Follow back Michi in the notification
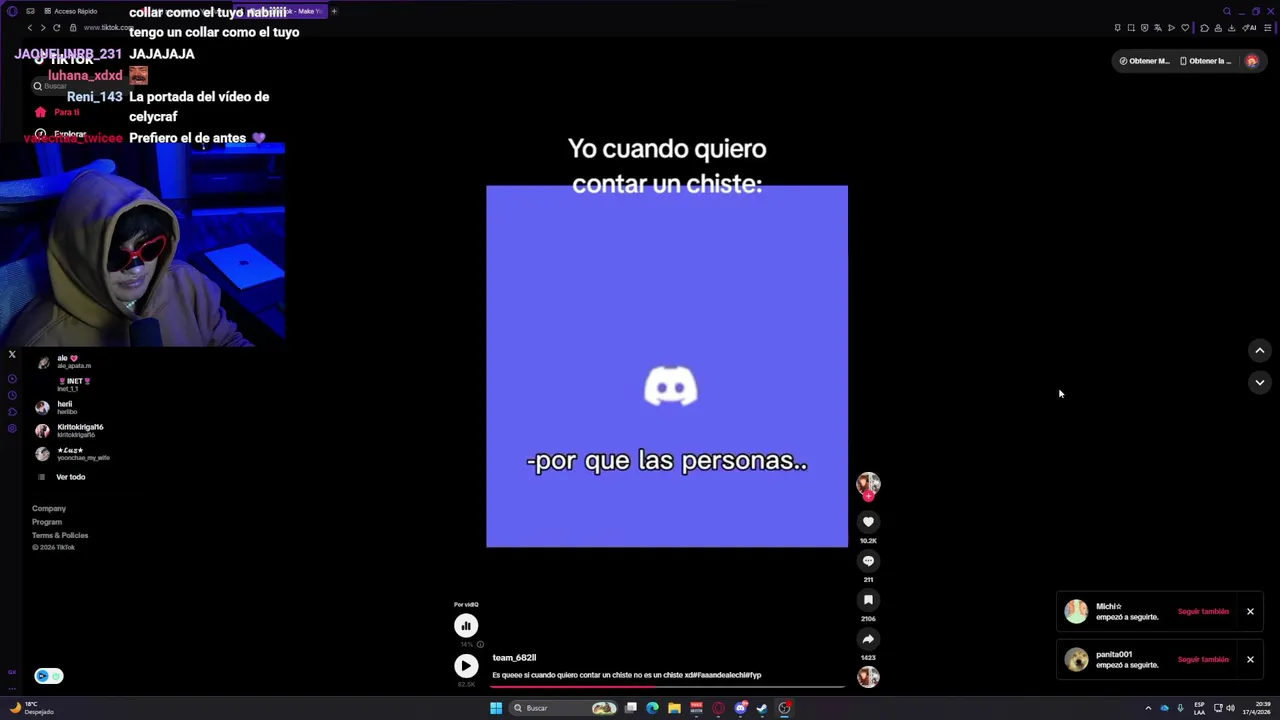 point(1203,612)
